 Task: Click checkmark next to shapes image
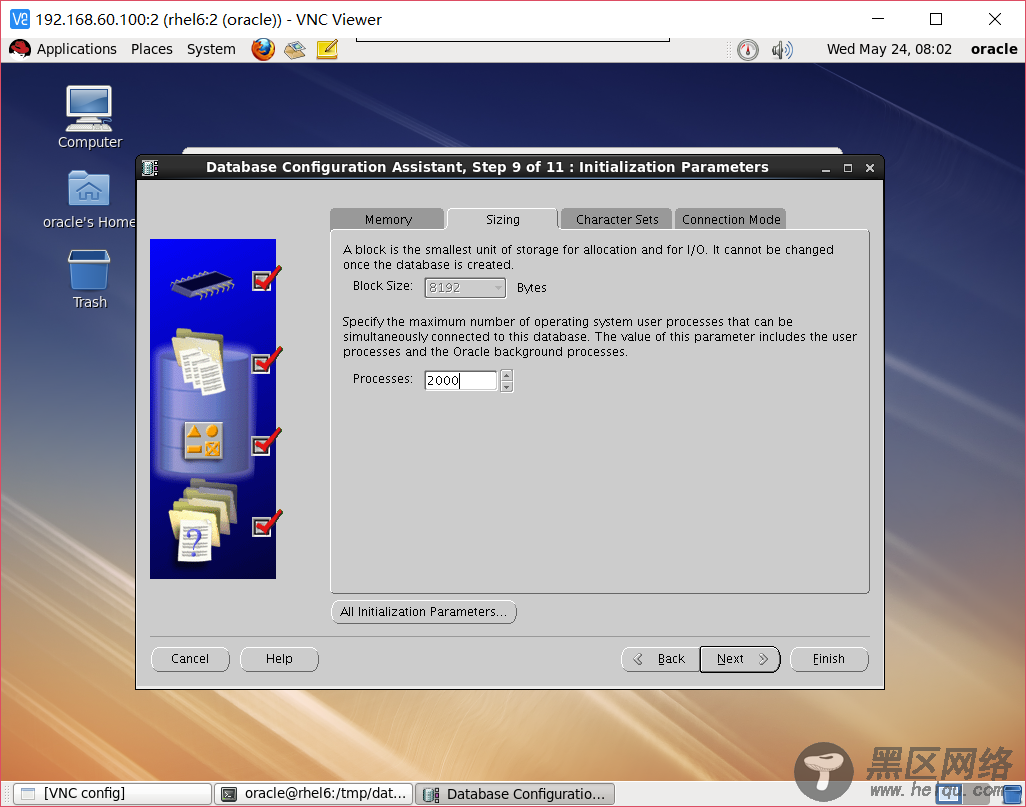pos(266,442)
